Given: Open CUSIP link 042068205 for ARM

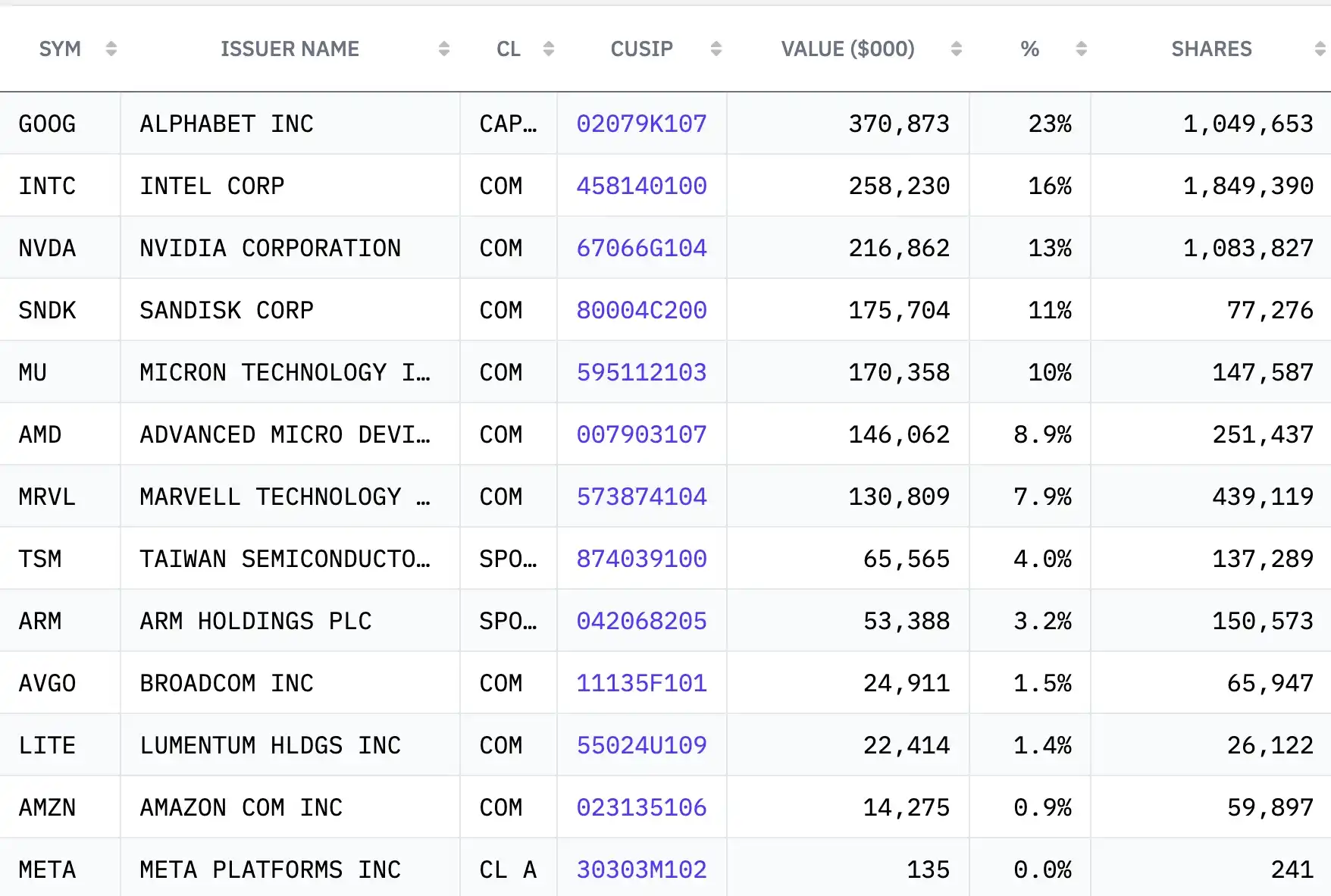Looking at the screenshot, I should (641, 621).
